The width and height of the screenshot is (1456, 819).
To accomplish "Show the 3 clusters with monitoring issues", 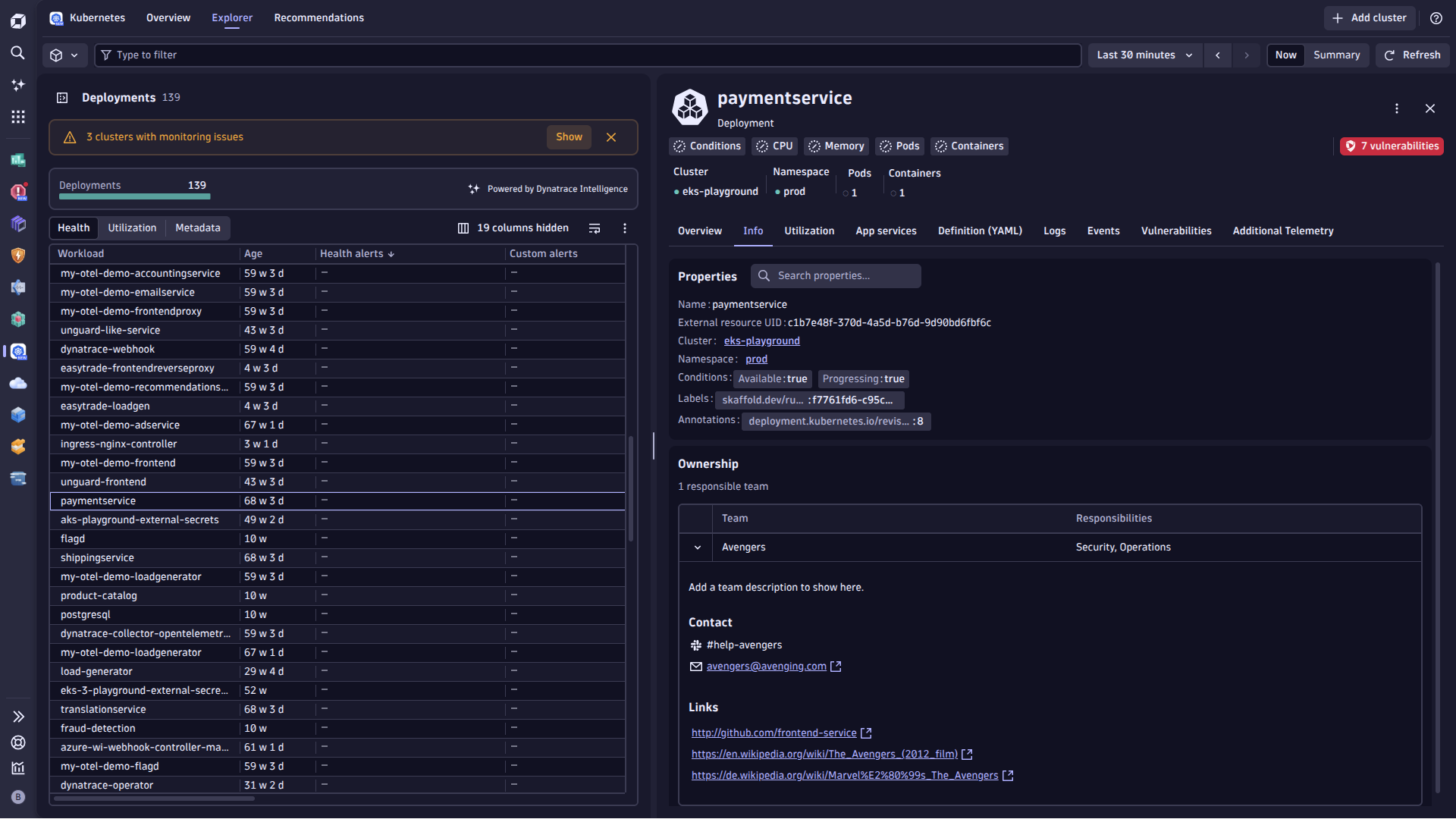I will pyautogui.click(x=568, y=136).
